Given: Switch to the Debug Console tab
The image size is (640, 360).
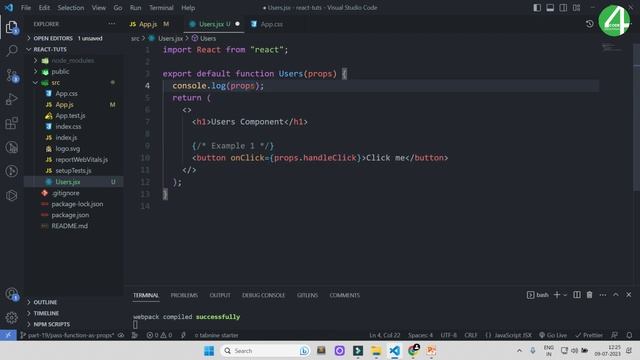Looking at the screenshot, I should [263, 295].
